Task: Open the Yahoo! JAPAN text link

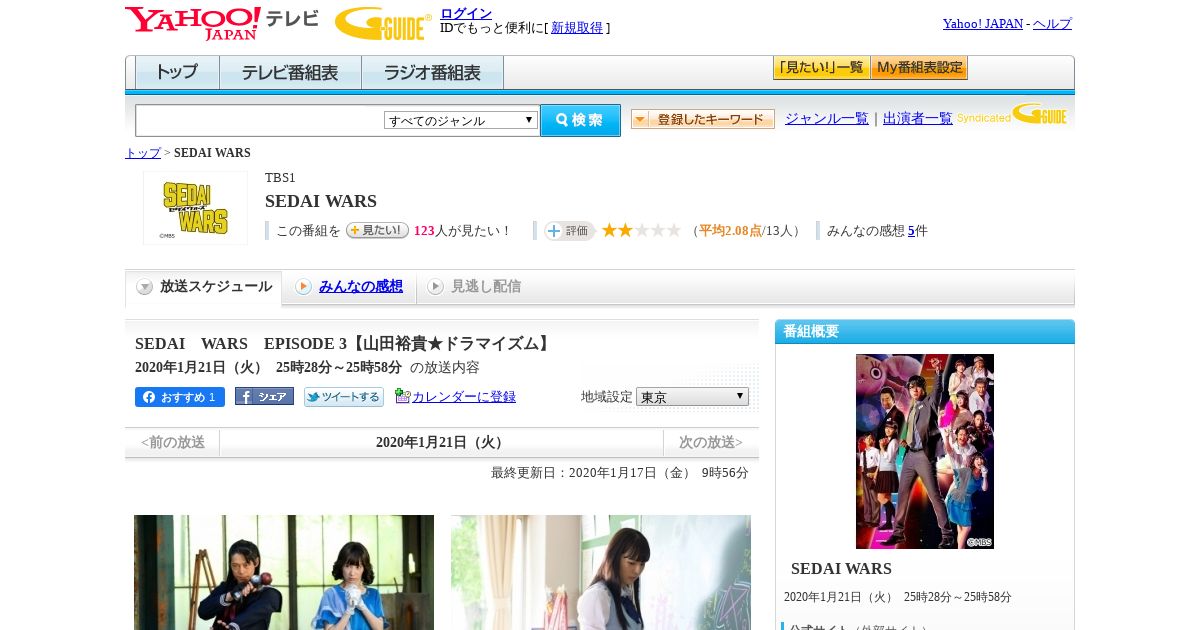Action: (x=983, y=24)
